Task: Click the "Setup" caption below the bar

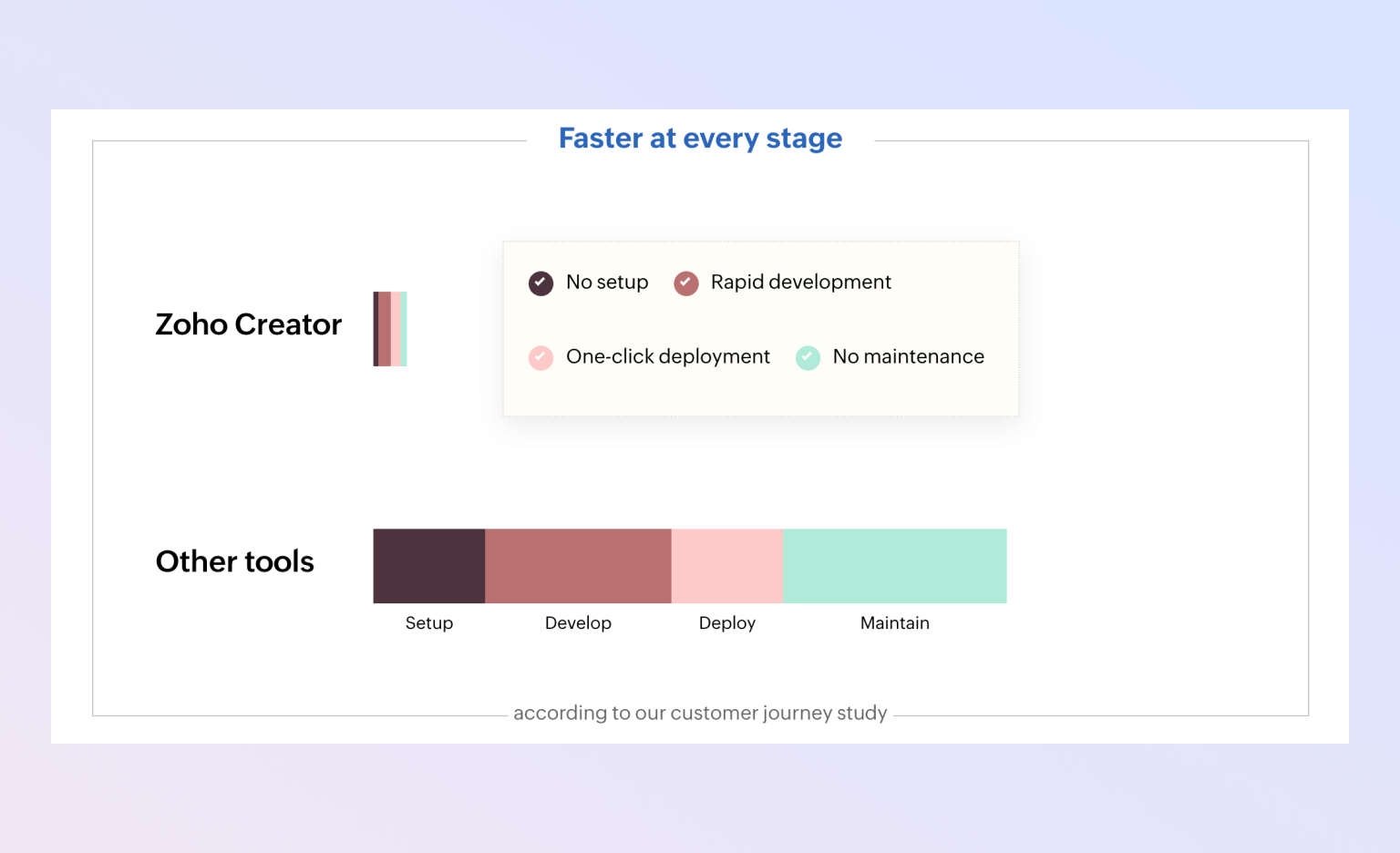Action: click(x=428, y=623)
